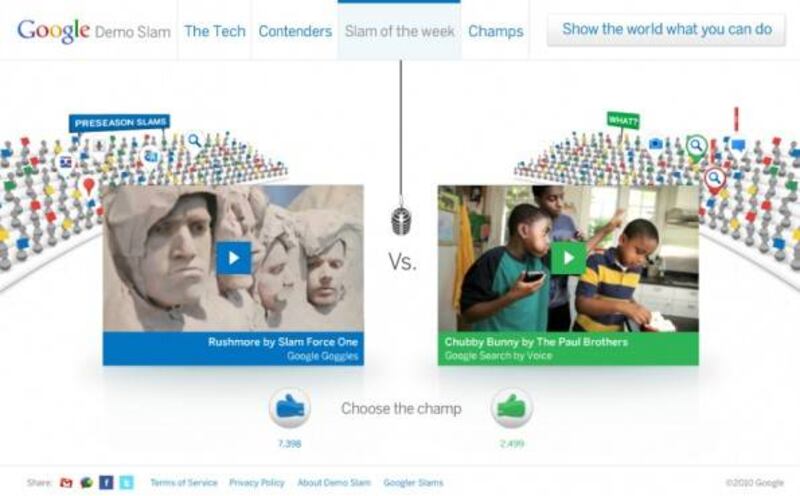Click the Preseason Slams sign
Image resolution: width=800 pixels, height=496 pixels.
point(119,122)
